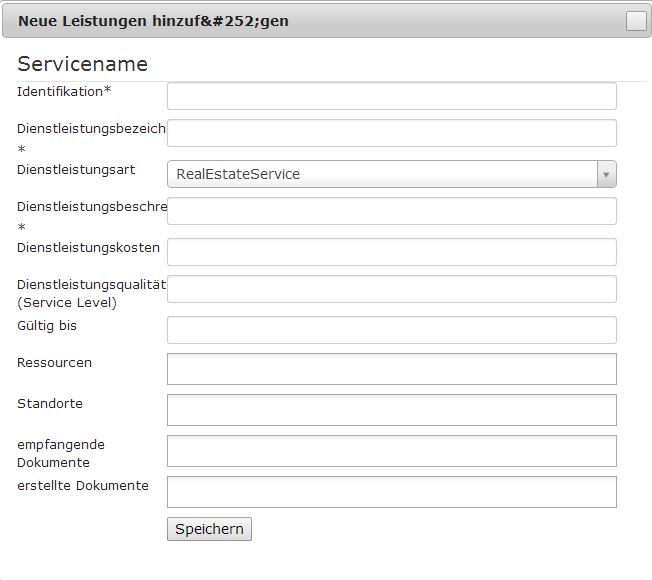Click the Standorte label
This screenshot has width=652, height=580.
click(x=50, y=403)
